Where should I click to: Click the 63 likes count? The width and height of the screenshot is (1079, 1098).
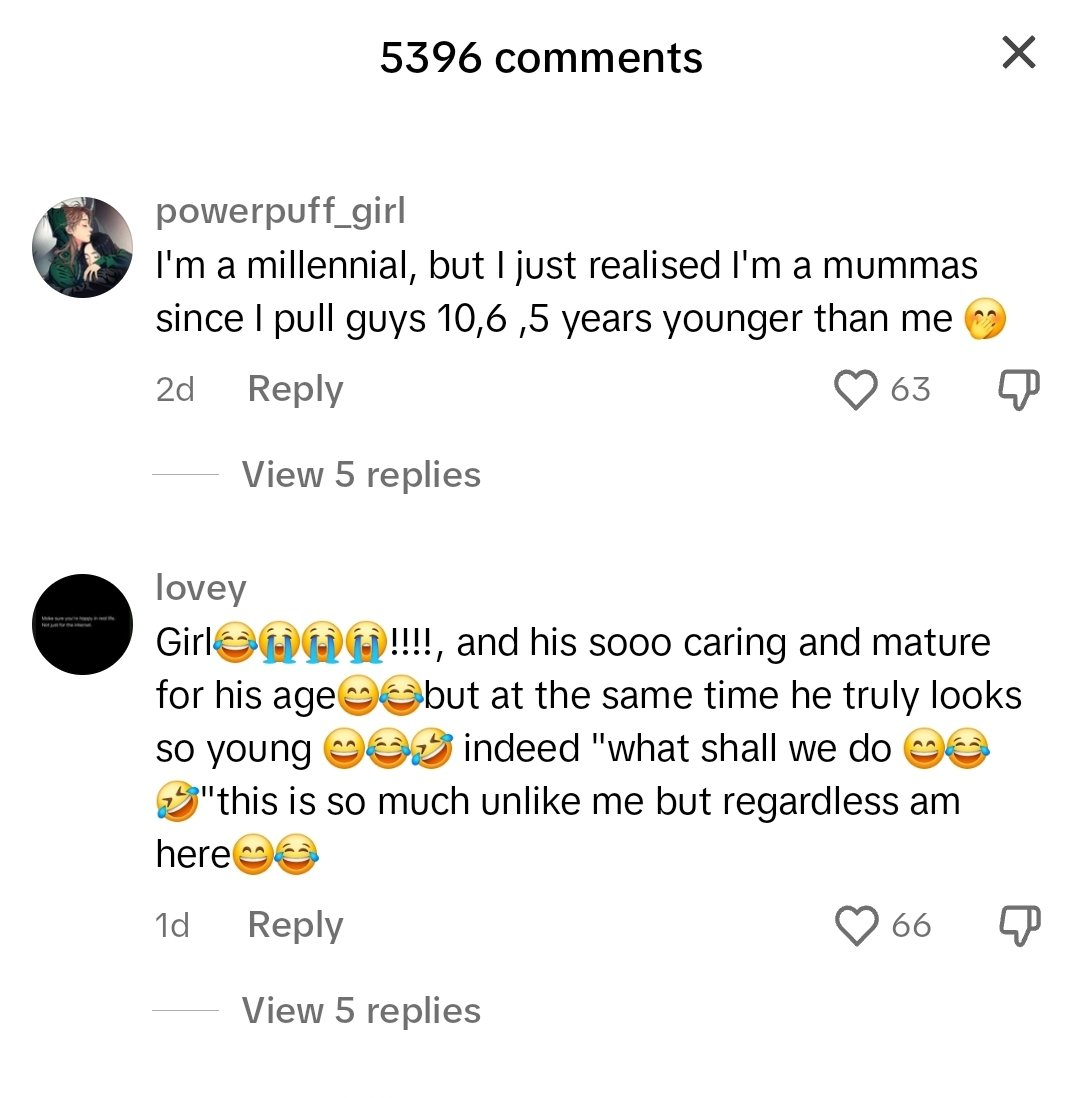tap(910, 390)
